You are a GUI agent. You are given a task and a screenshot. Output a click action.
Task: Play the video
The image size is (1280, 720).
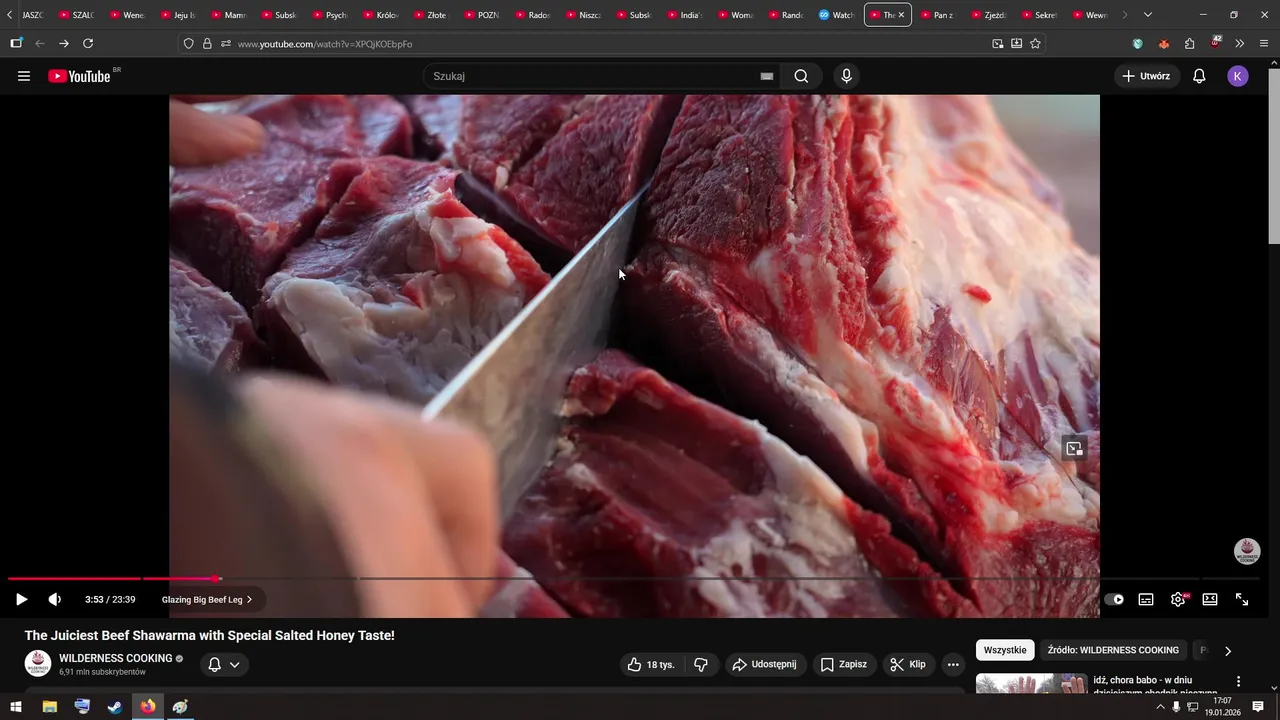21,600
